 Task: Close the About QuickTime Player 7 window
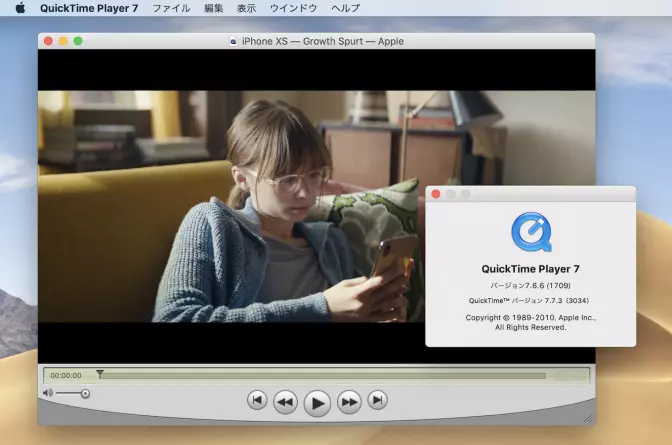(x=436, y=194)
